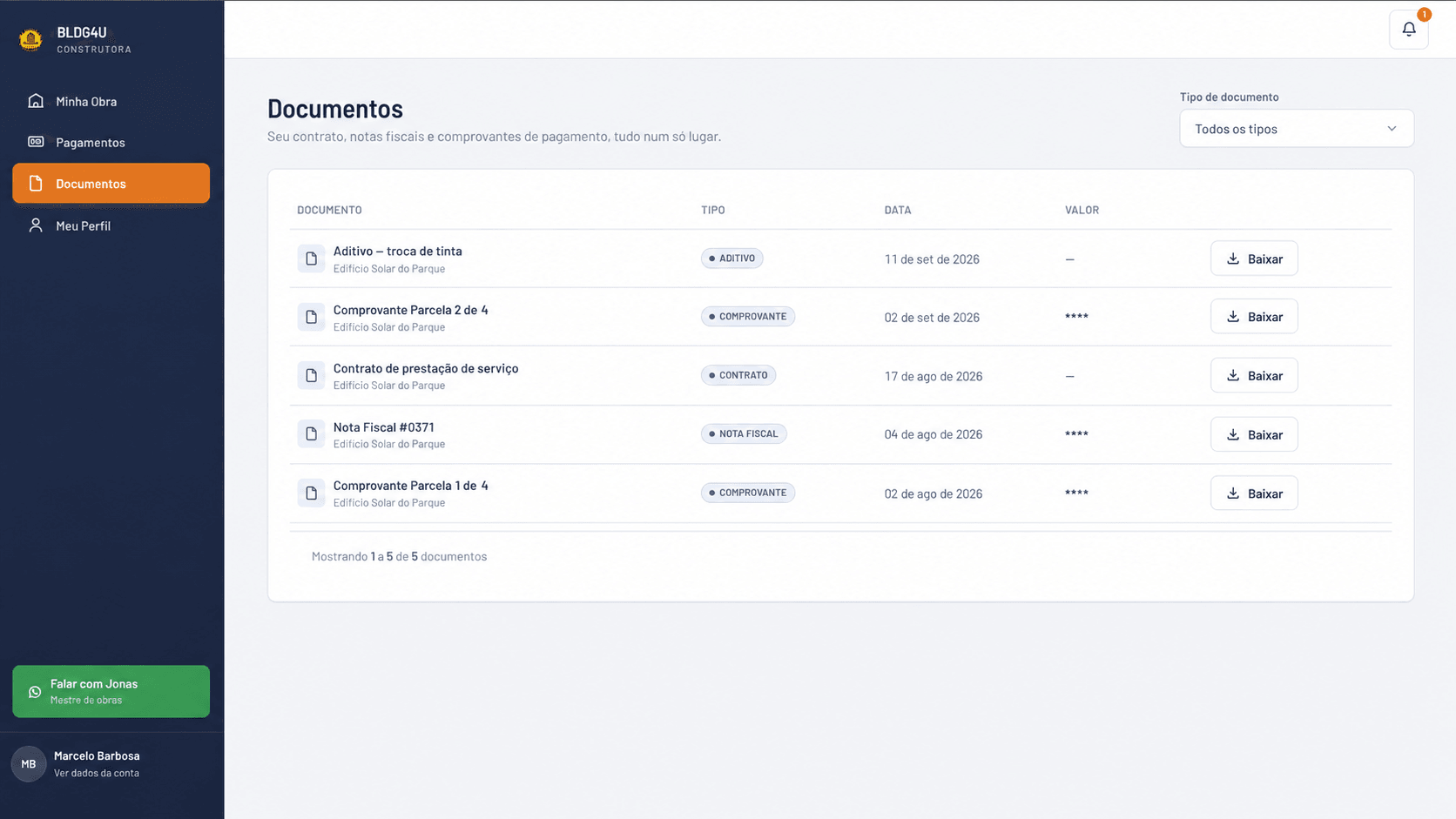Open Ver dados da conta link

coord(97,773)
